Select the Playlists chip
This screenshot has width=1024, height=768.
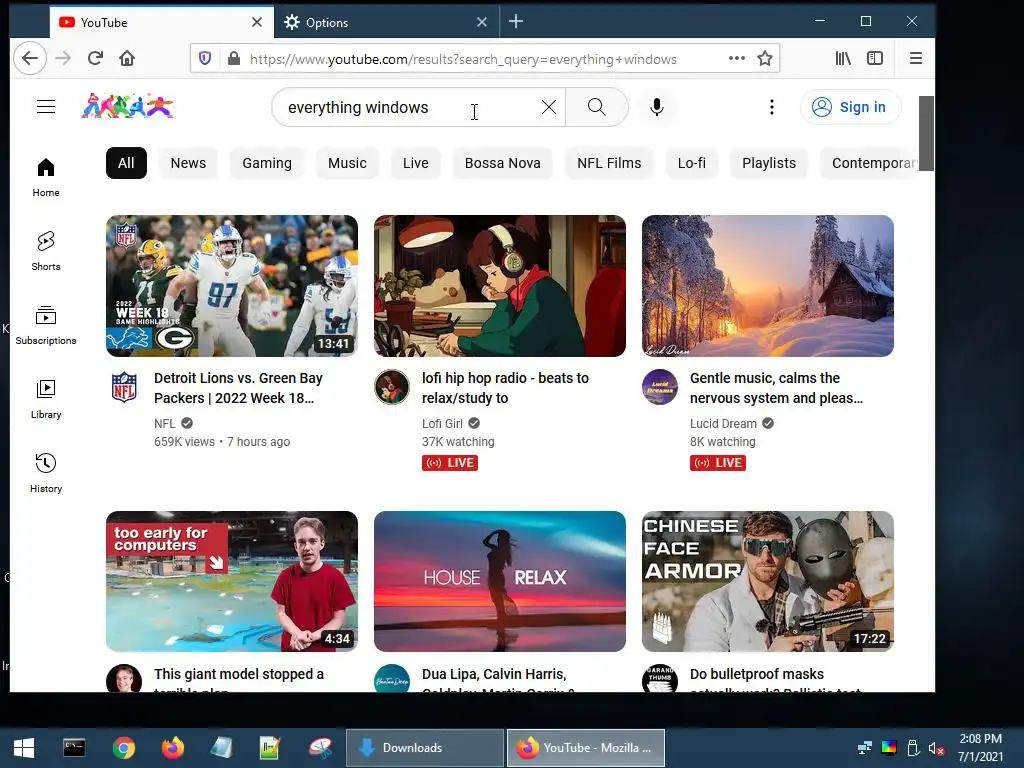[769, 163]
